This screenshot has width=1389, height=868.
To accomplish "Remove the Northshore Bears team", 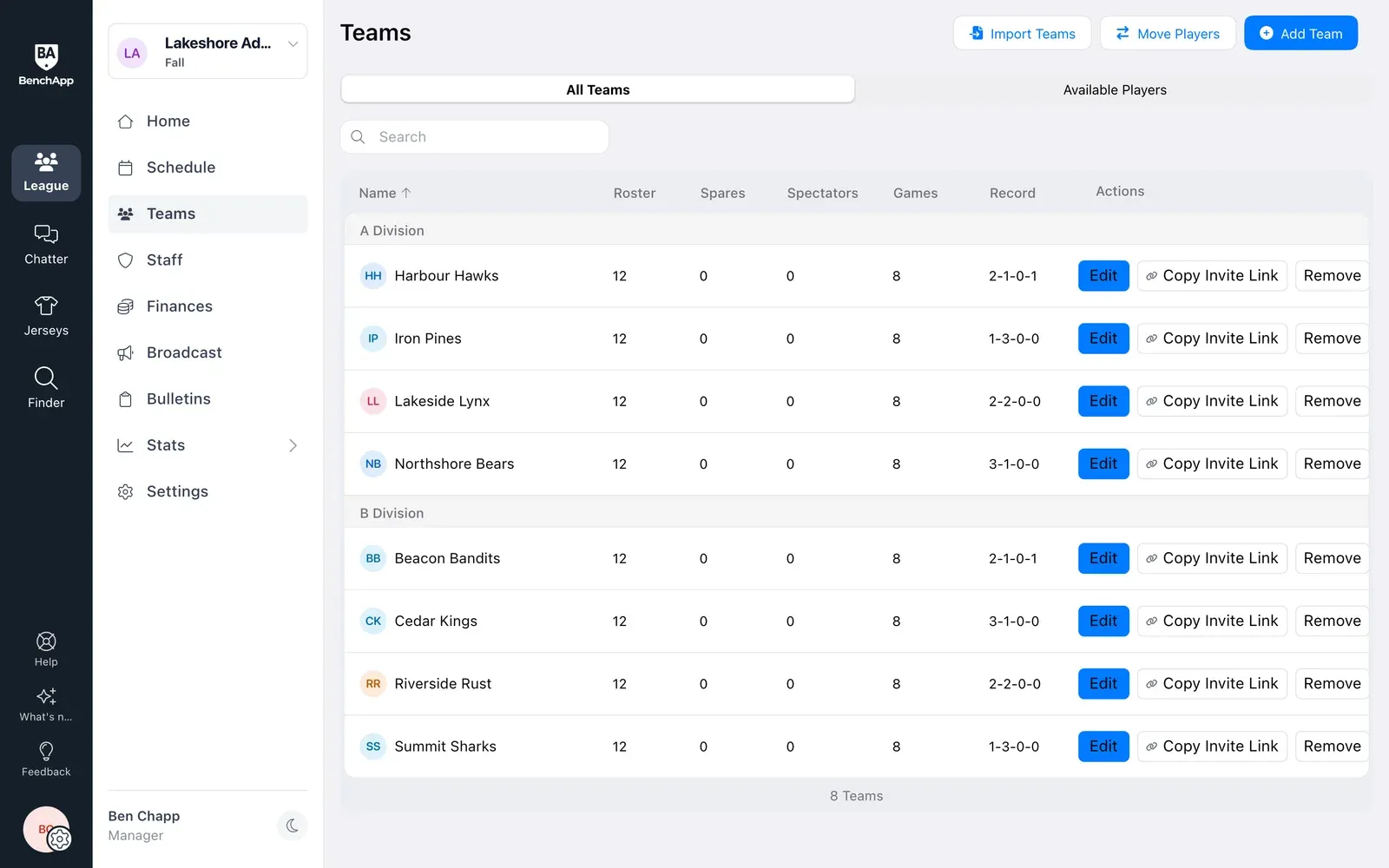I will (1332, 464).
